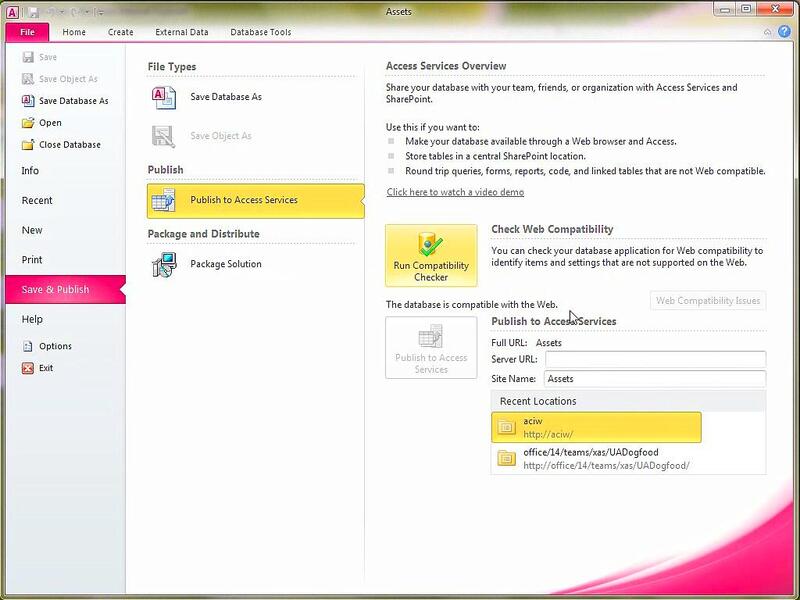Click the Open folder icon in sidebar

[28, 123]
